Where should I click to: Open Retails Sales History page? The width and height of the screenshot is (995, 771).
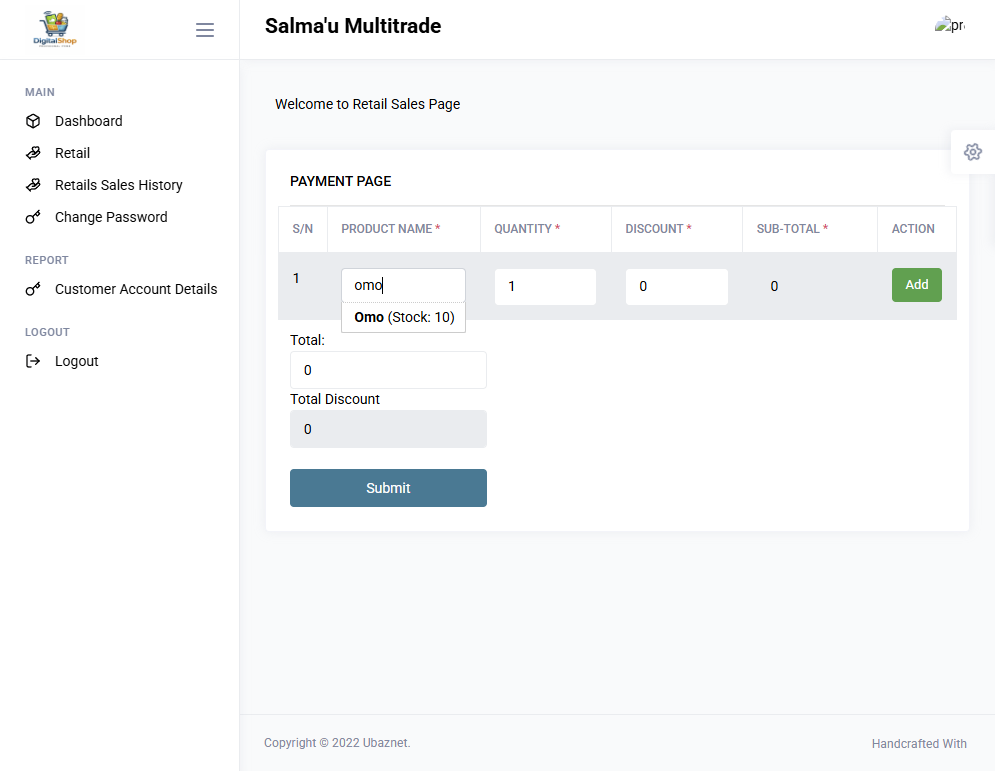coord(119,185)
